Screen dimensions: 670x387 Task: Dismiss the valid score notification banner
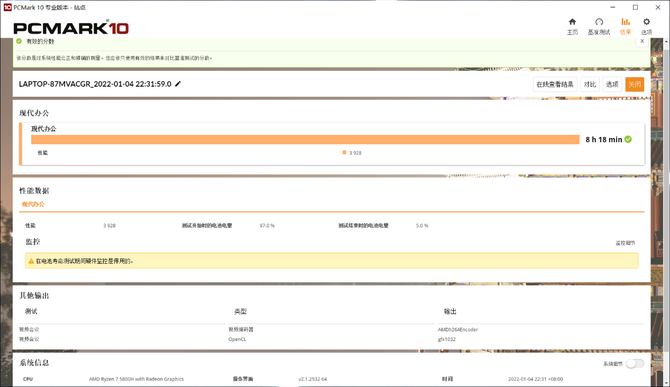pos(642,41)
